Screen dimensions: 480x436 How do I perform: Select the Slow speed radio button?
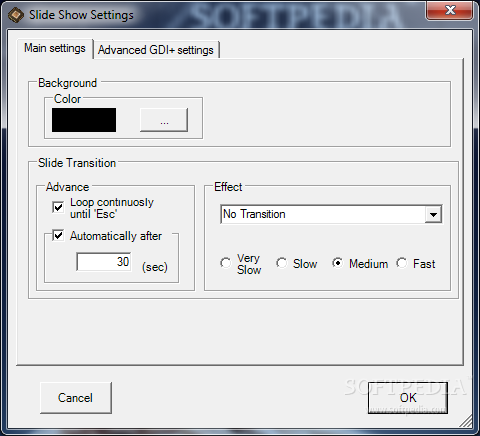[x=282, y=263]
